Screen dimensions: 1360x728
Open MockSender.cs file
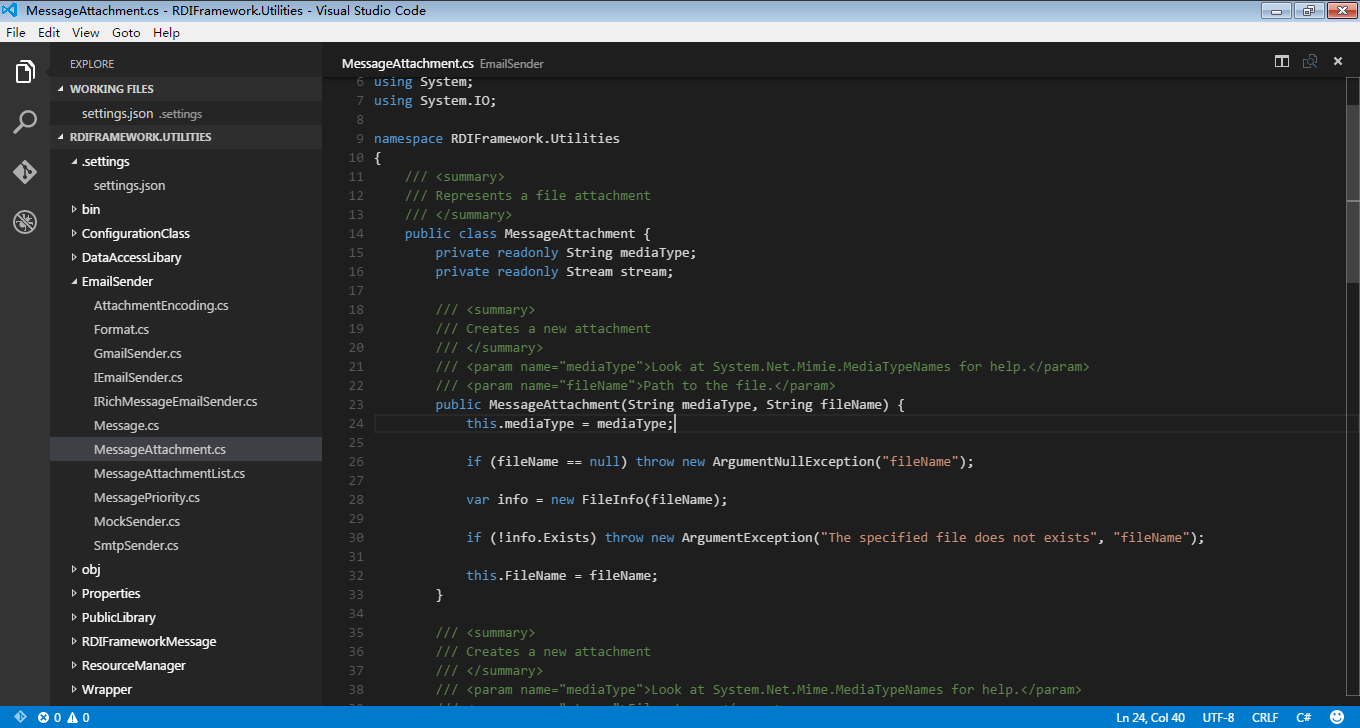pyautogui.click(x=186, y=521)
